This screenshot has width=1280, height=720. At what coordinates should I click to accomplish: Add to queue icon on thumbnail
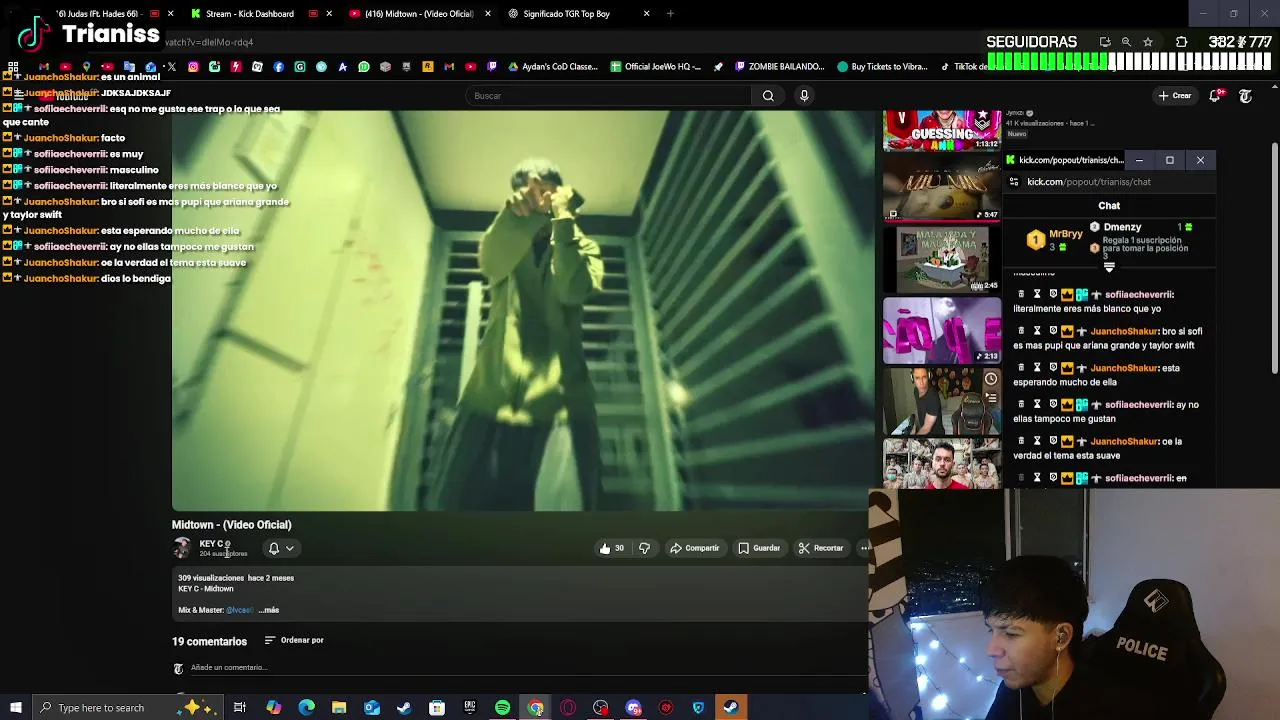(990, 398)
